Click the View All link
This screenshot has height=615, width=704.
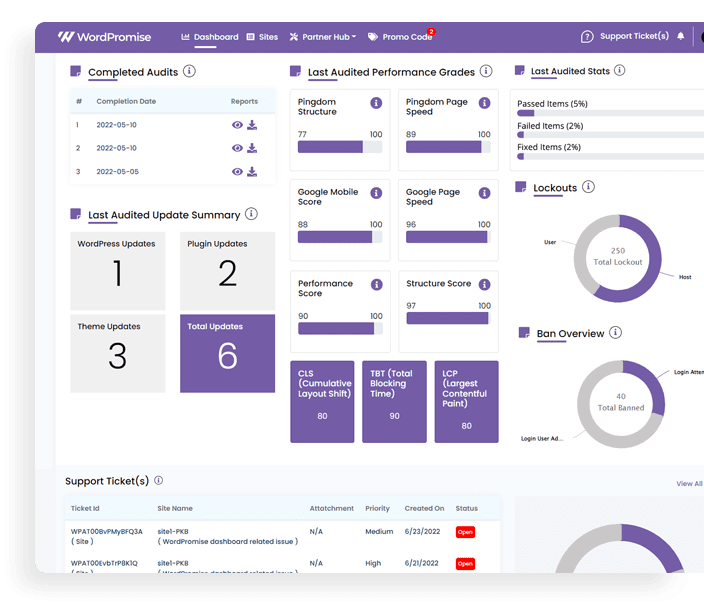pyautogui.click(x=689, y=483)
